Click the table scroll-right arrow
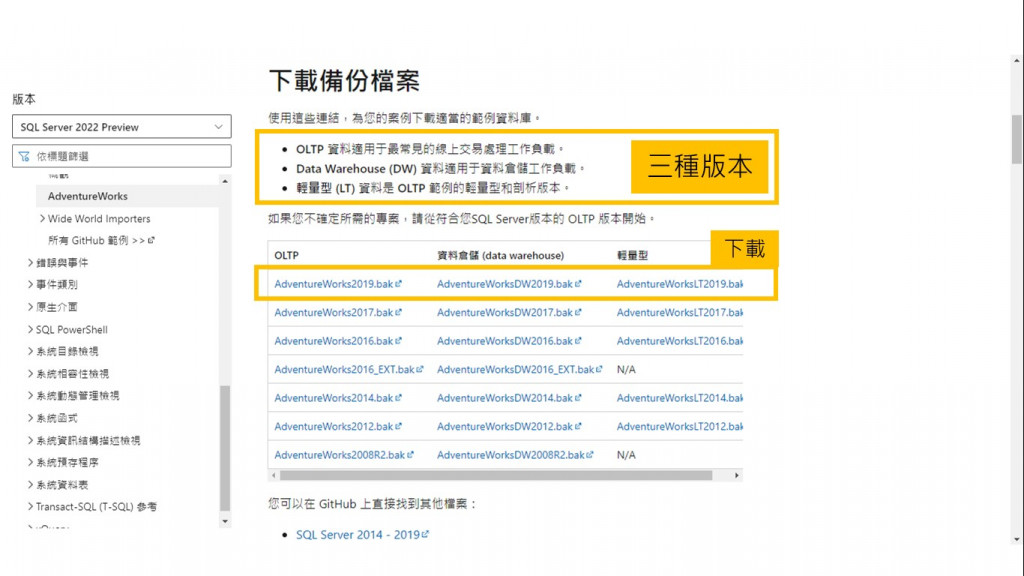1024x576 pixels. coord(737,475)
